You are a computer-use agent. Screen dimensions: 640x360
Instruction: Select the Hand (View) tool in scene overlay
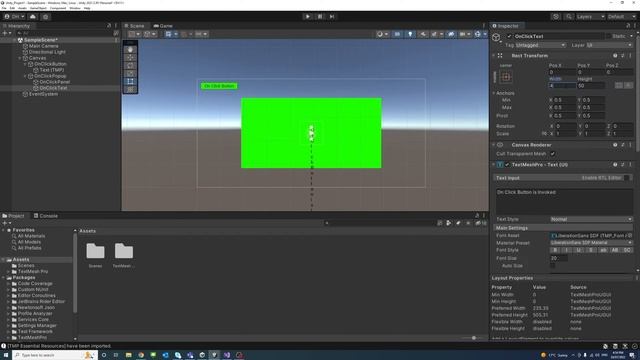tap(130, 49)
